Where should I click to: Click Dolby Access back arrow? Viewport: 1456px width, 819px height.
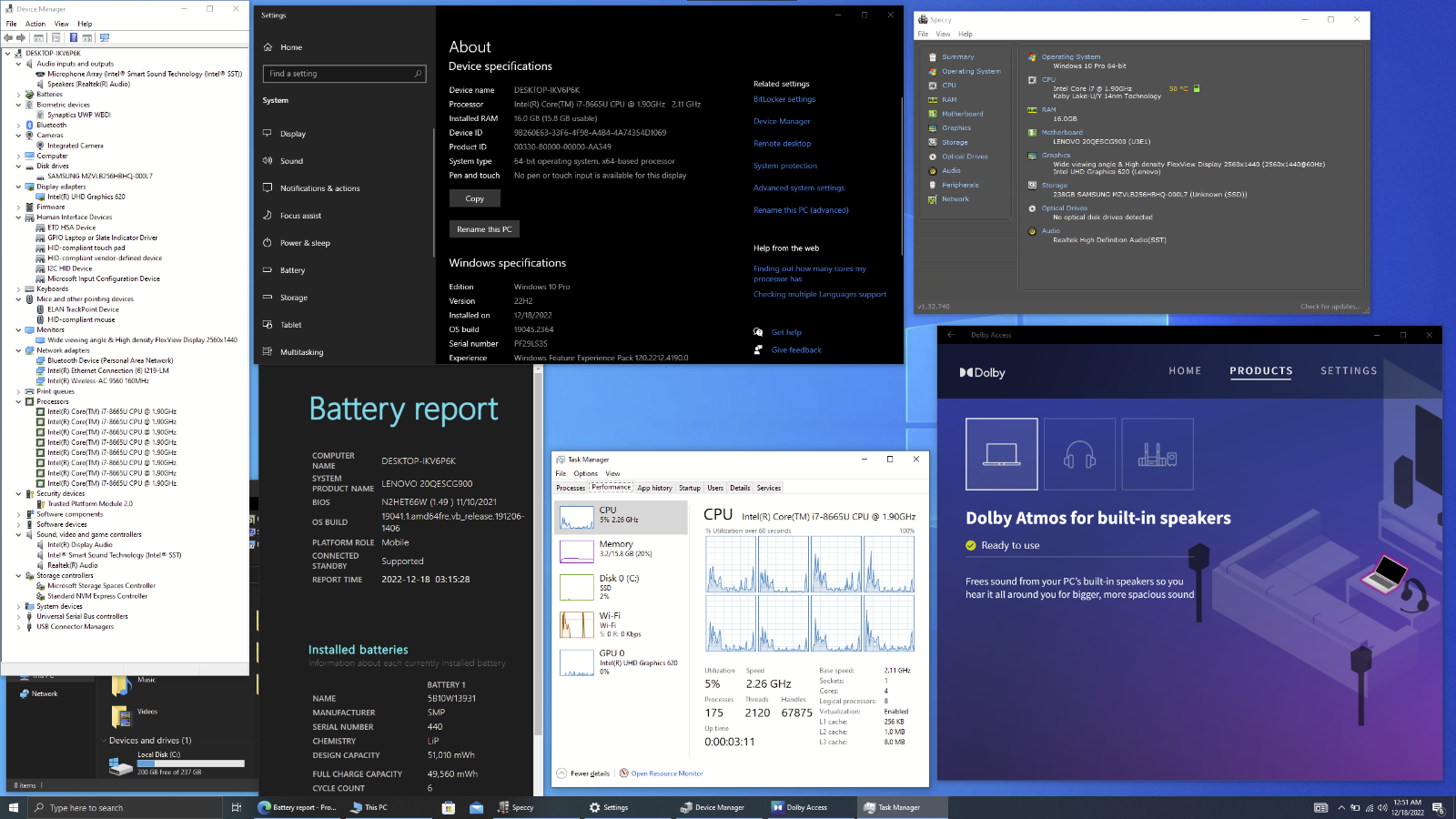951,335
